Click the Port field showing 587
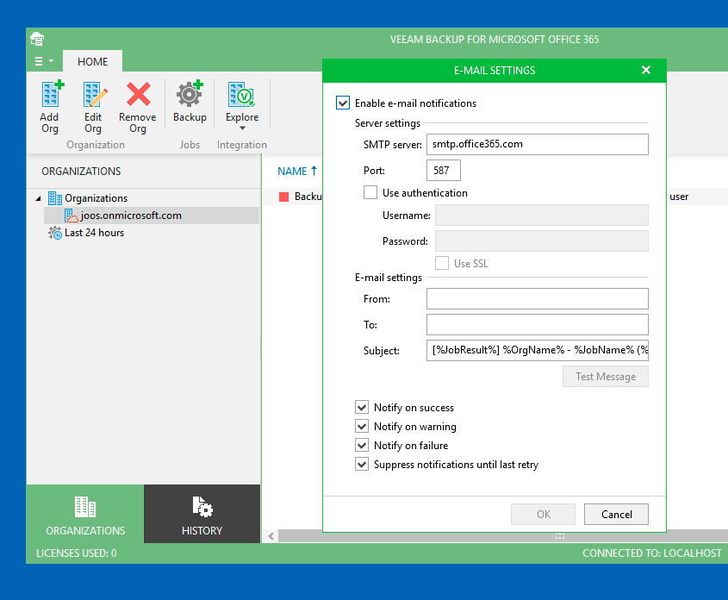 [443, 170]
